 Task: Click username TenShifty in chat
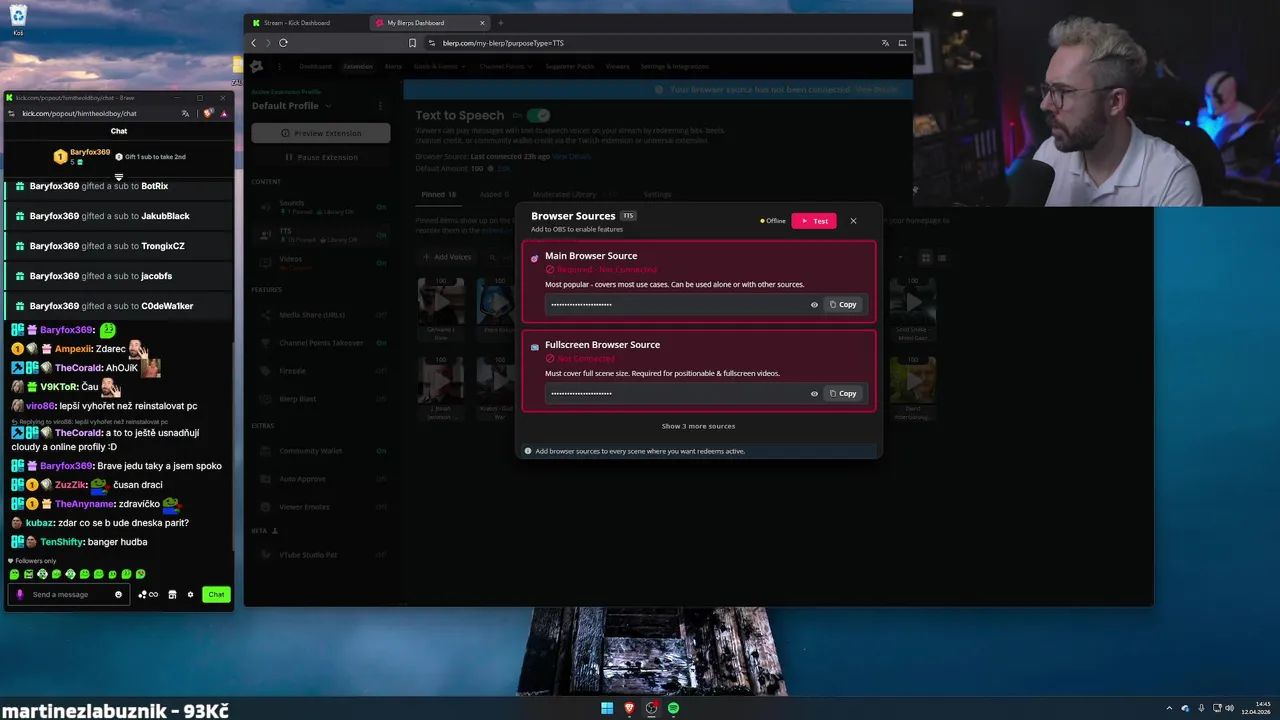(62, 542)
